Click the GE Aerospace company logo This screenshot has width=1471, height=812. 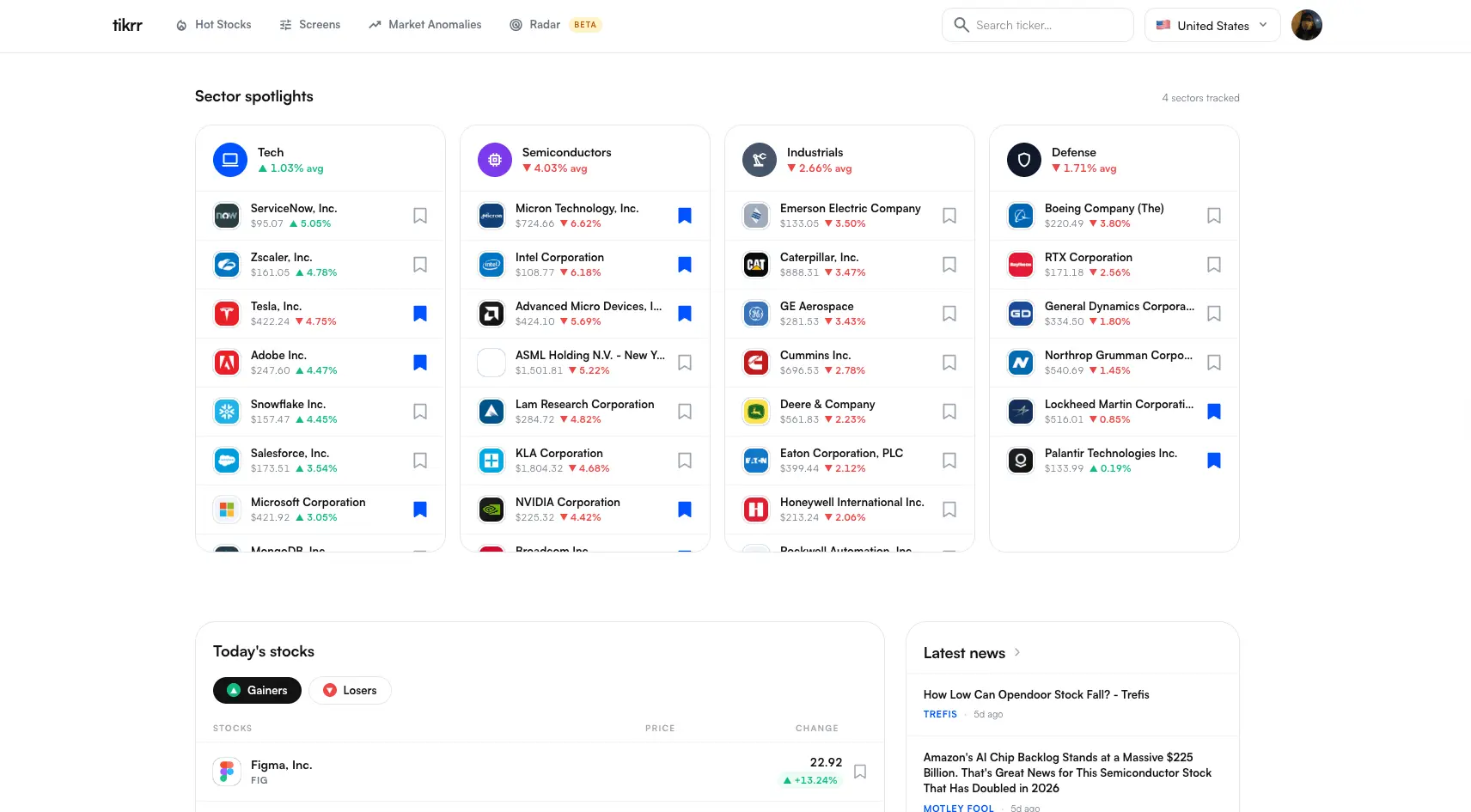point(756,314)
